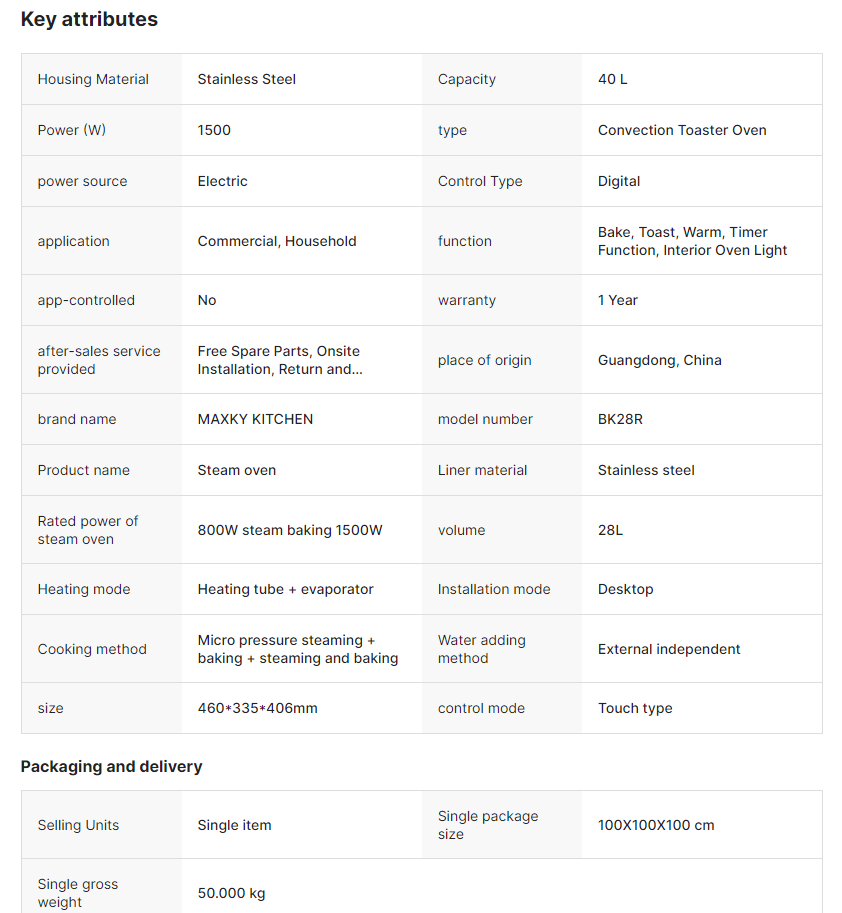This screenshot has height=913, width=842.
Task: Click the Packaging and delivery heading
Action: coord(111,766)
